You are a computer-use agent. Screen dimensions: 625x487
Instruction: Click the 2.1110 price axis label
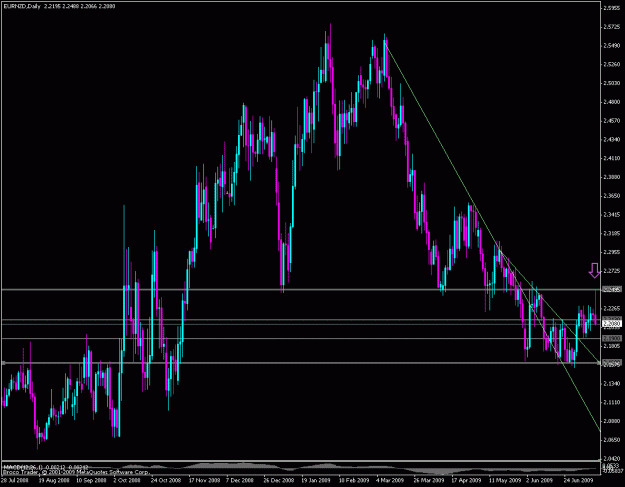click(x=612, y=403)
